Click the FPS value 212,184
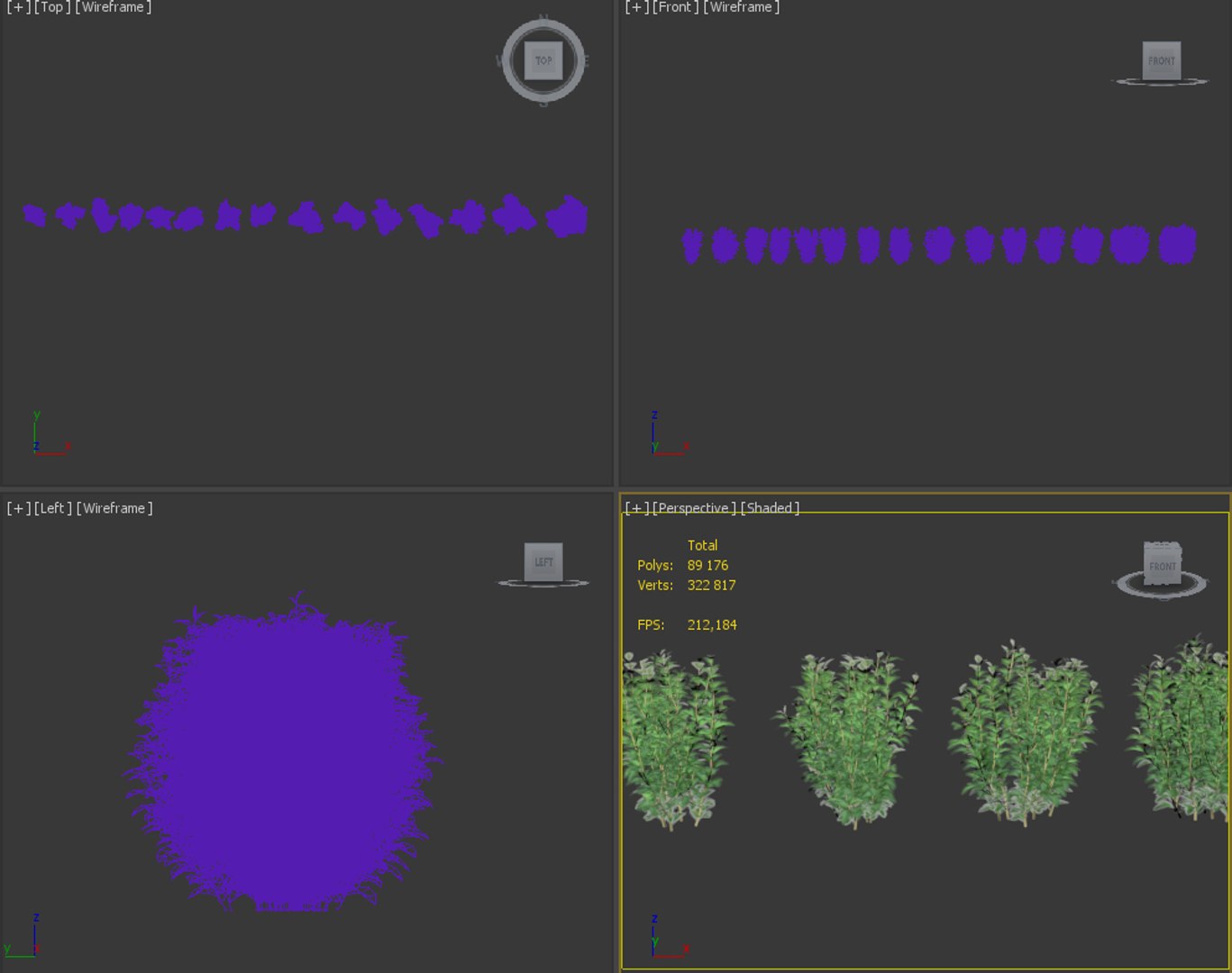The height and width of the screenshot is (973, 1232). pyautogui.click(x=712, y=625)
